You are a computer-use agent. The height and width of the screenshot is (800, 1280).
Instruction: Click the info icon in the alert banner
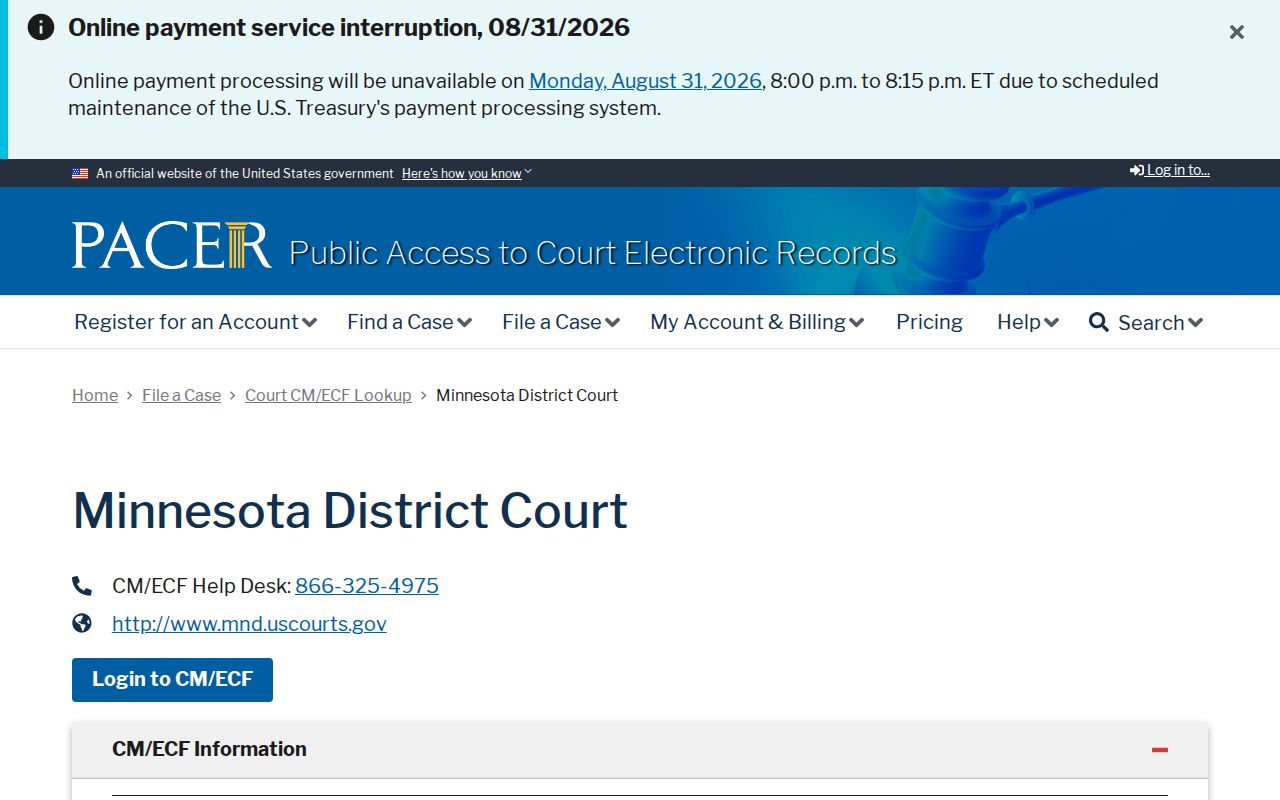(41, 27)
